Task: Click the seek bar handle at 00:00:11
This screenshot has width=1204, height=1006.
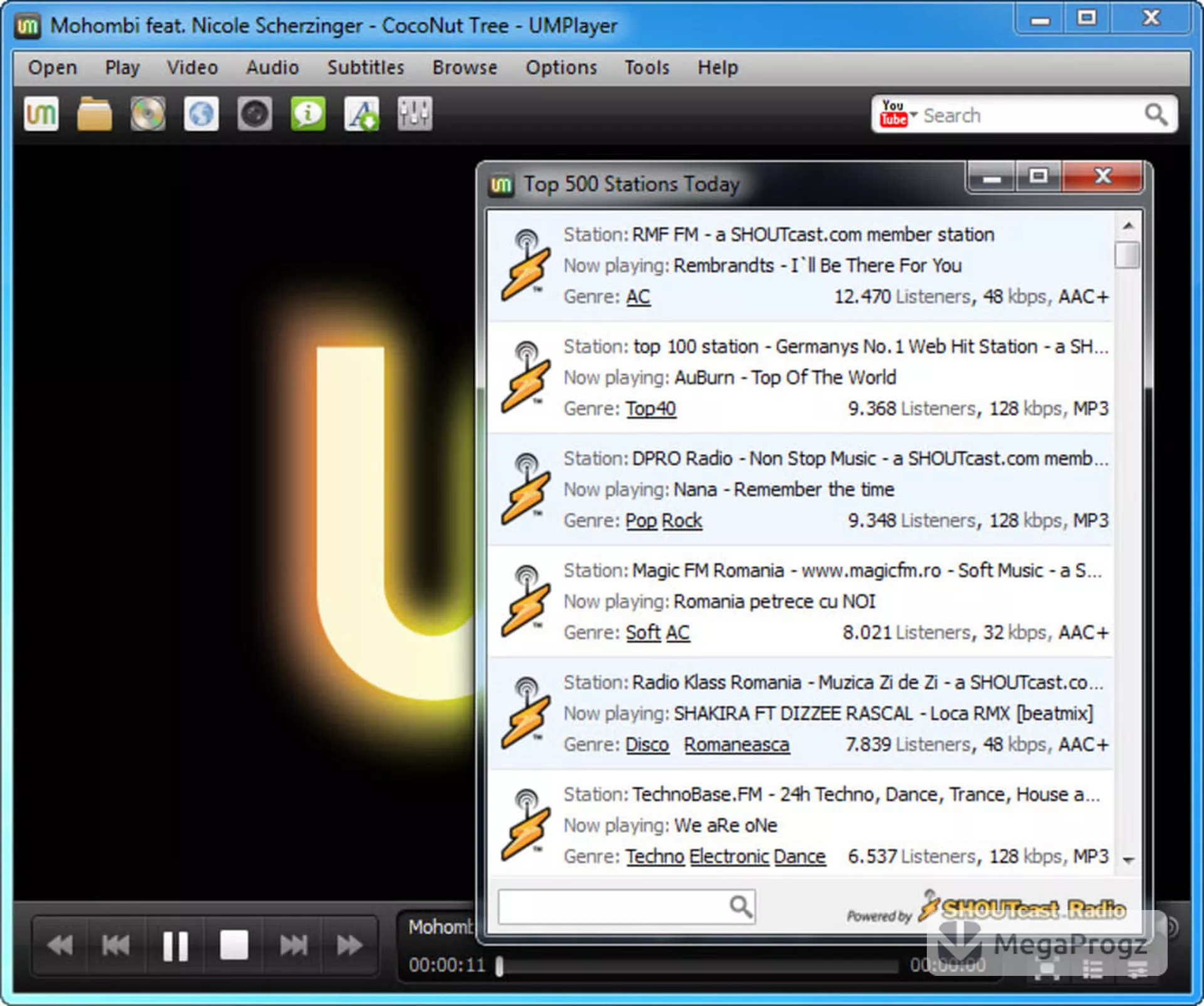Action: coord(499,966)
